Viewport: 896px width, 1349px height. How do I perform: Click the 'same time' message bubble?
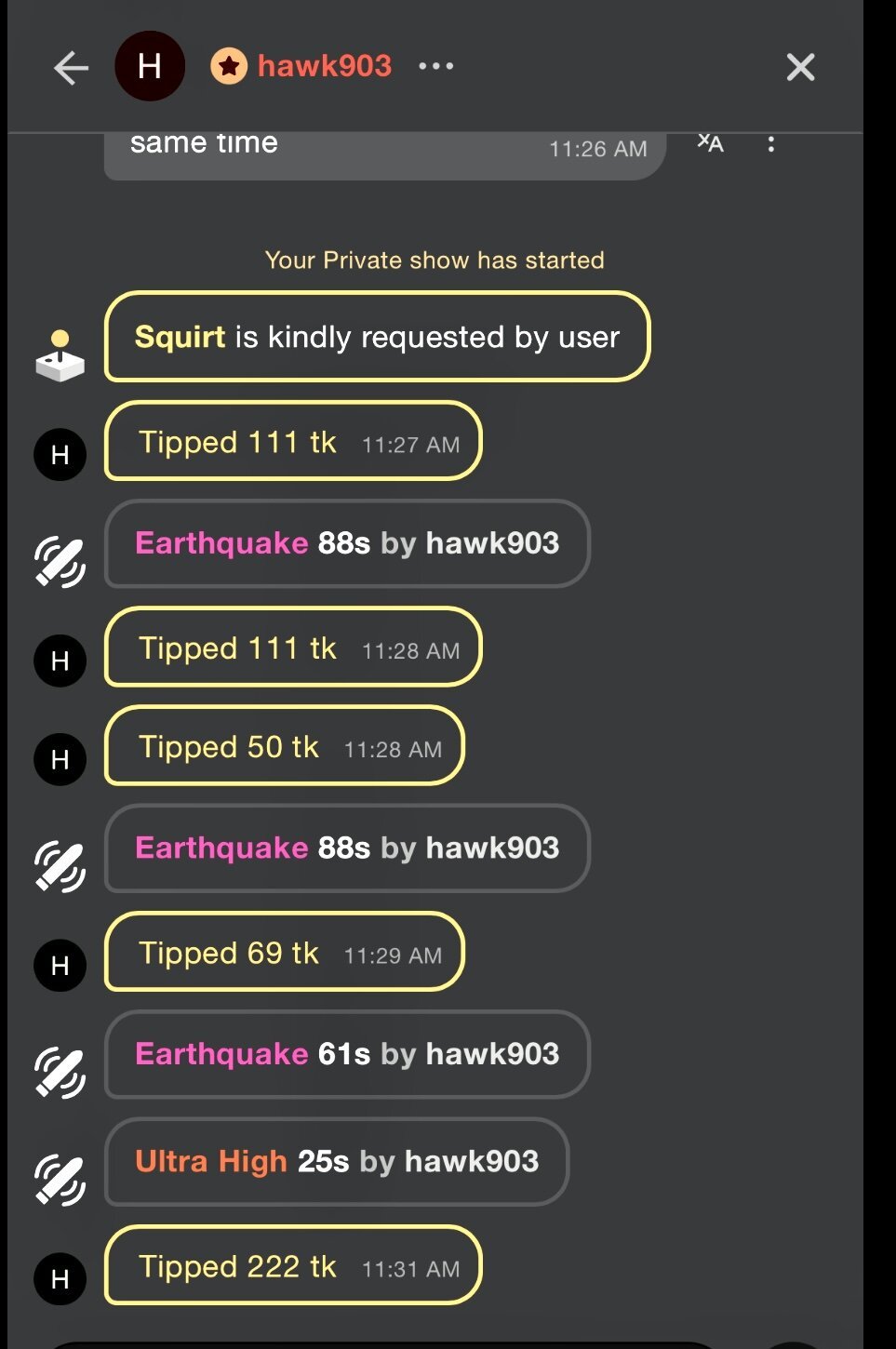(384, 151)
